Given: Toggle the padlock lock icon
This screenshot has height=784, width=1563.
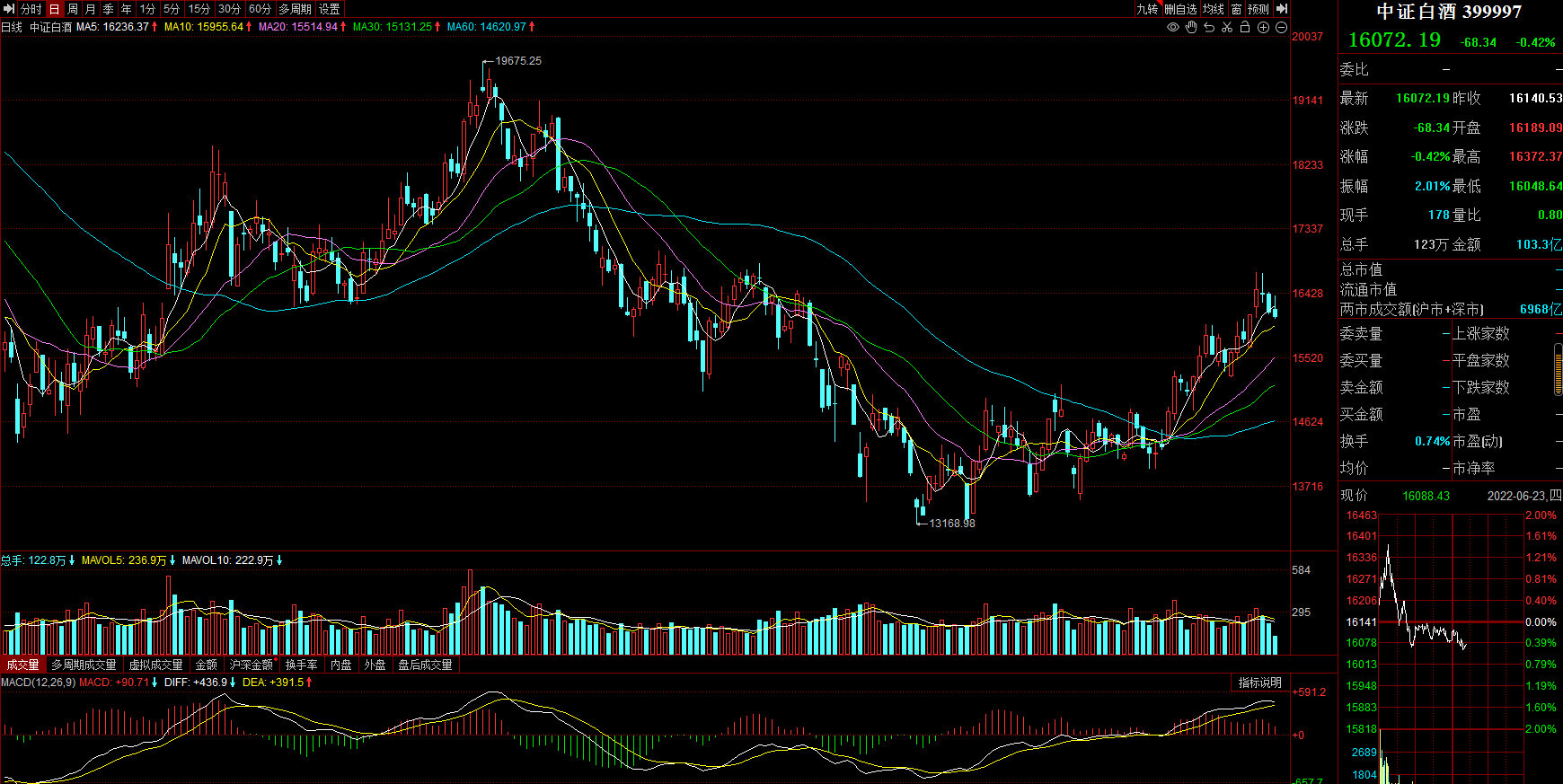Looking at the screenshot, I should point(1245,27).
